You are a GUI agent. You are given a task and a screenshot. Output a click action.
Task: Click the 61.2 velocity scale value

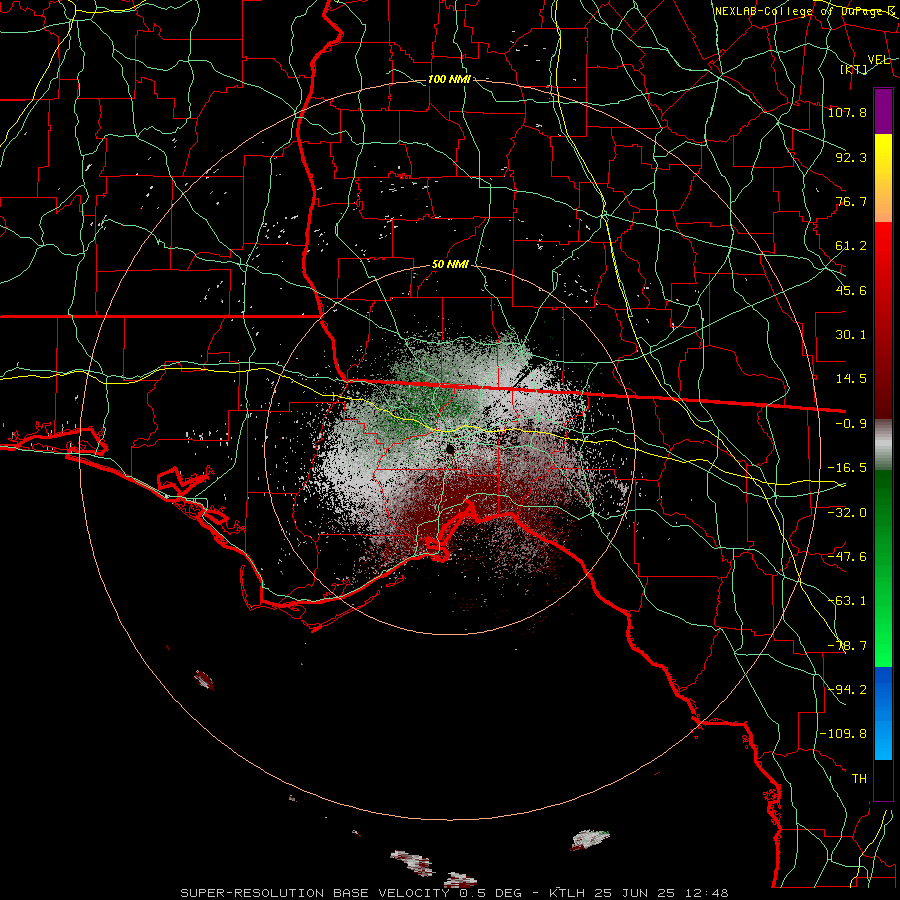coord(851,246)
